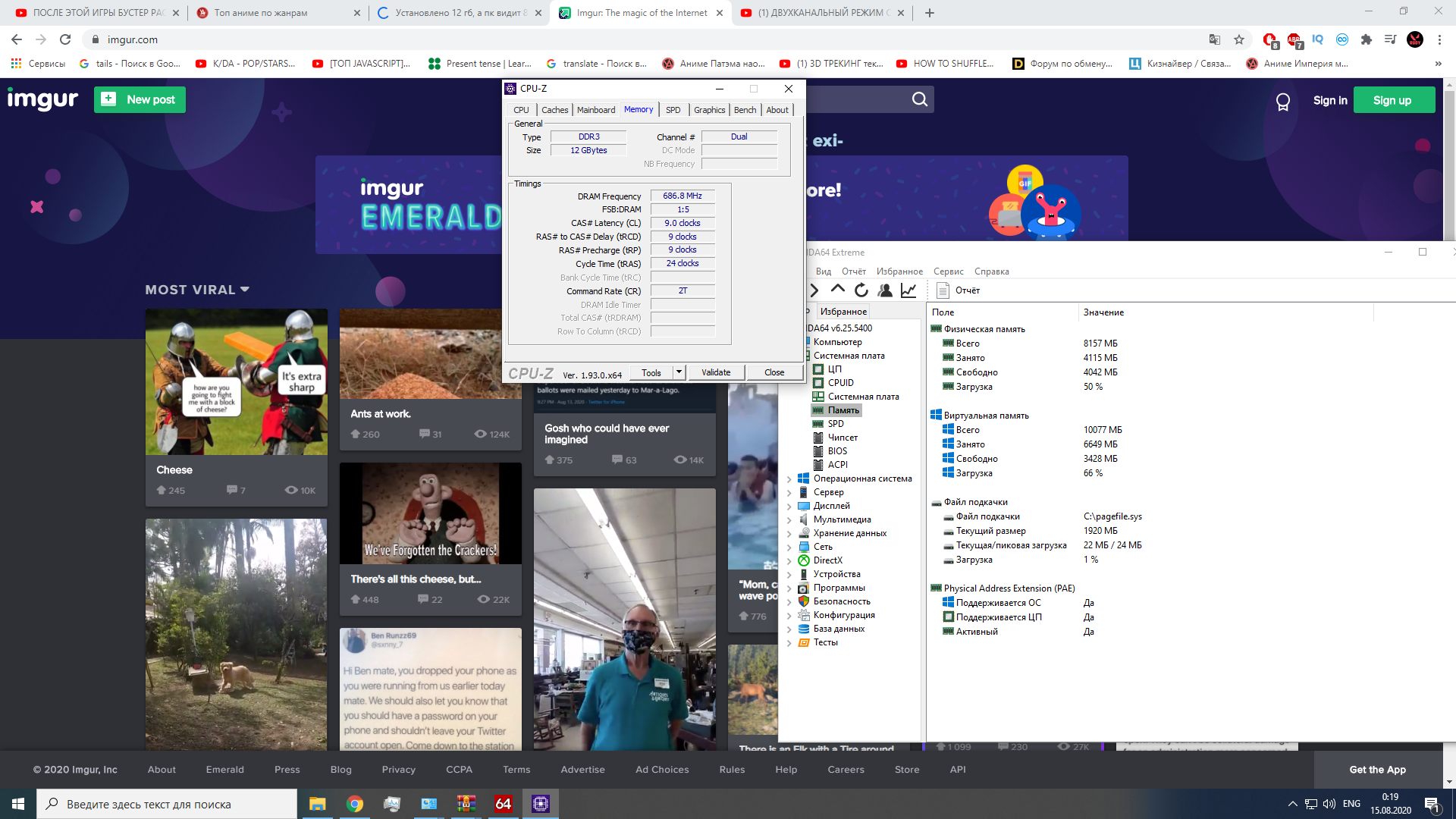
Task: Open a new browser tab with plus icon
Action: pyautogui.click(x=930, y=13)
